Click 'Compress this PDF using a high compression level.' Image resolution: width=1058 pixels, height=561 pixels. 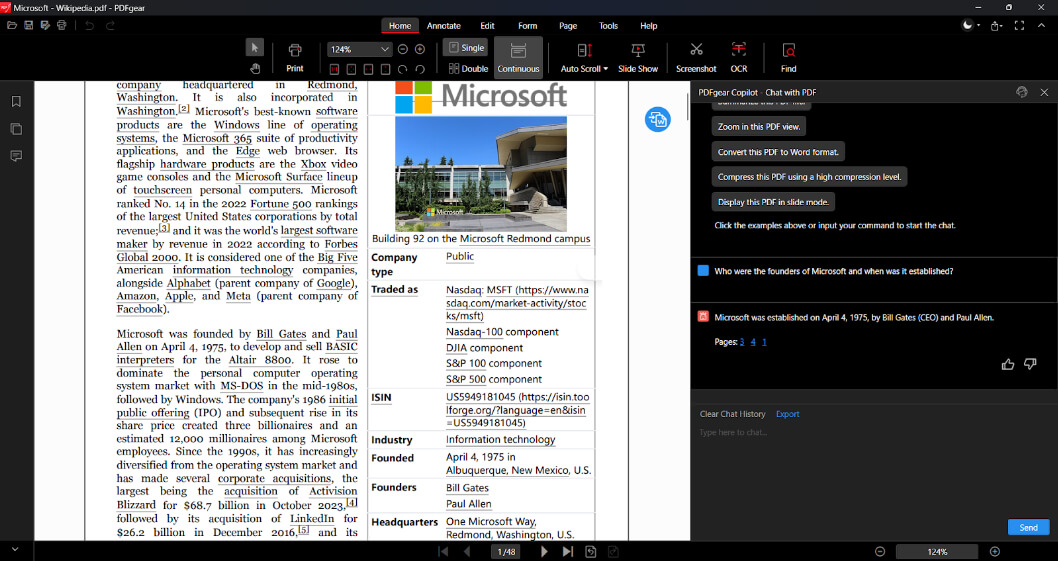pyautogui.click(x=809, y=177)
